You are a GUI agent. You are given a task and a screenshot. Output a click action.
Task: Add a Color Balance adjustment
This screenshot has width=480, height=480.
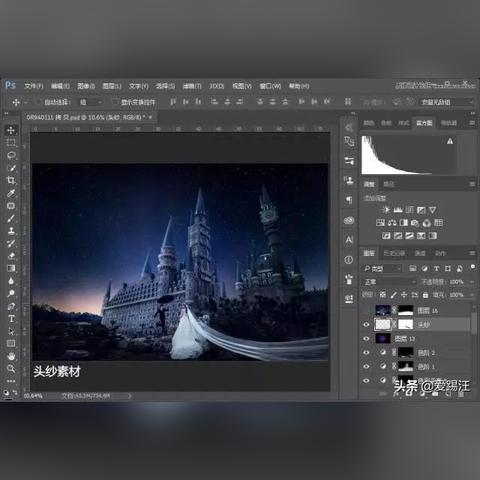coord(392,223)
